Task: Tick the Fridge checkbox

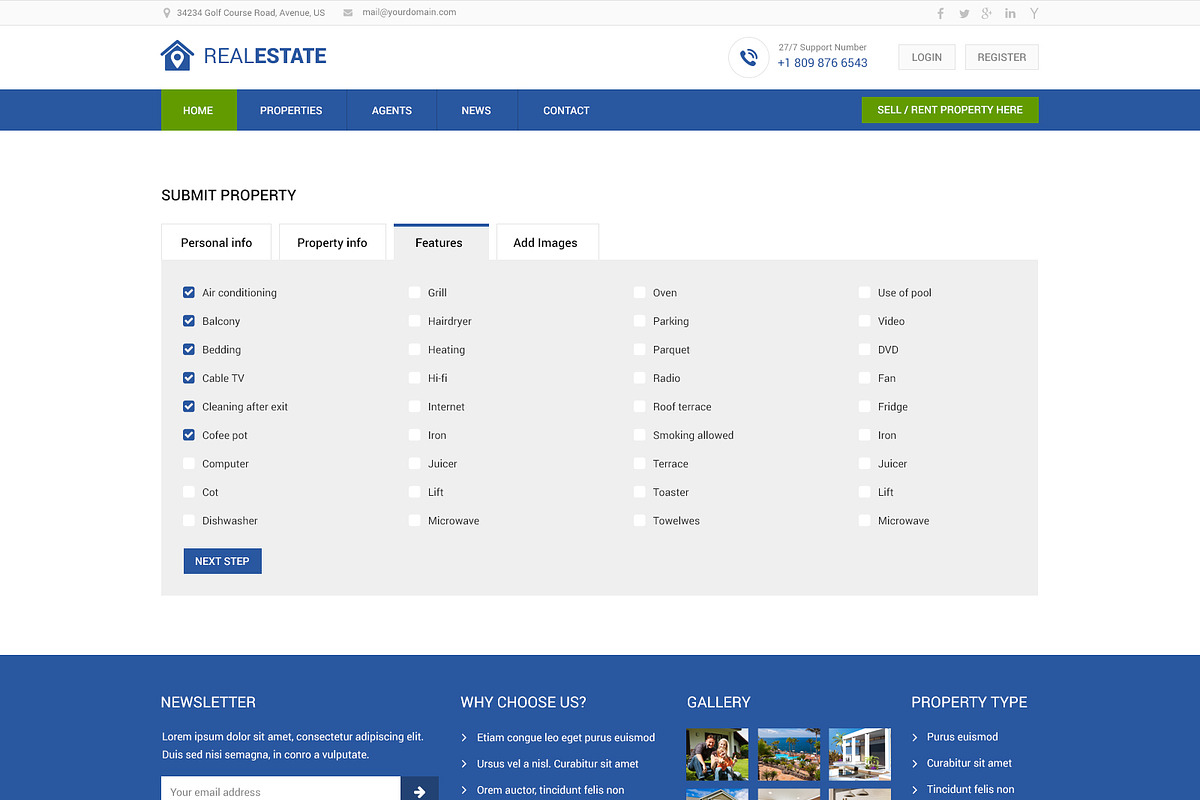Action: click(x=864, y=406)
